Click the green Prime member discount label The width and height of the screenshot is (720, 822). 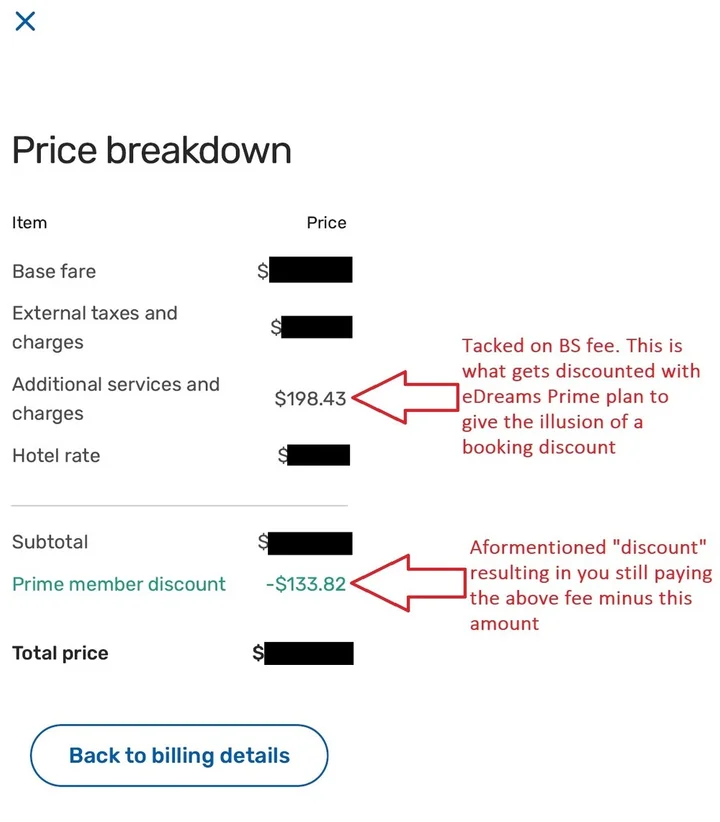click(x=119, y=584)
